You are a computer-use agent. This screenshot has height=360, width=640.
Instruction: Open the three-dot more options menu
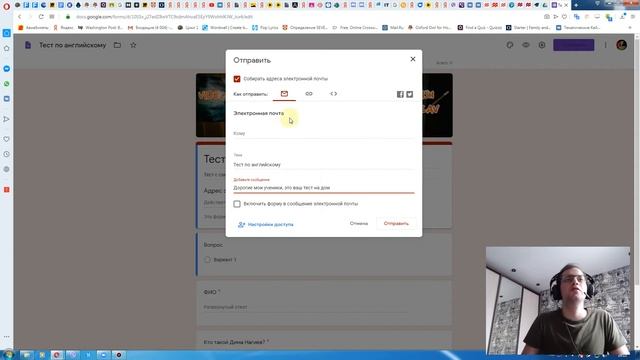(x=605, y=45)
